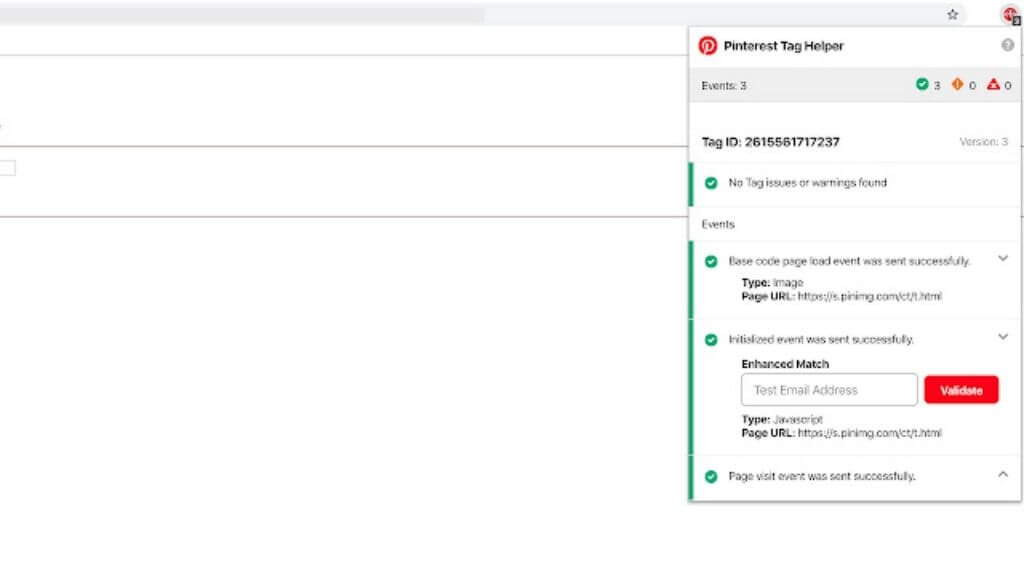Image resolution: width=1024 pixels, height=576 pixels.
Task: Expand the Page visit event details
Action: pos(1003,475)
